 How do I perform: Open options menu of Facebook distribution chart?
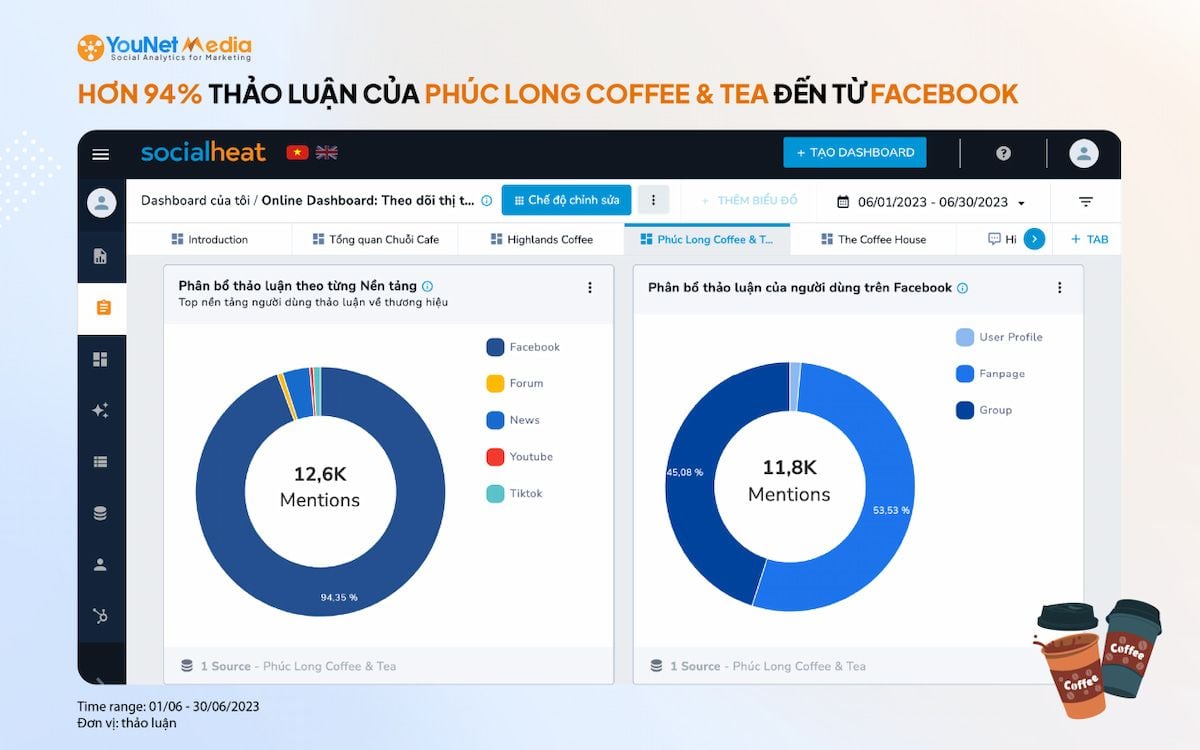[x=1060, y=288]
